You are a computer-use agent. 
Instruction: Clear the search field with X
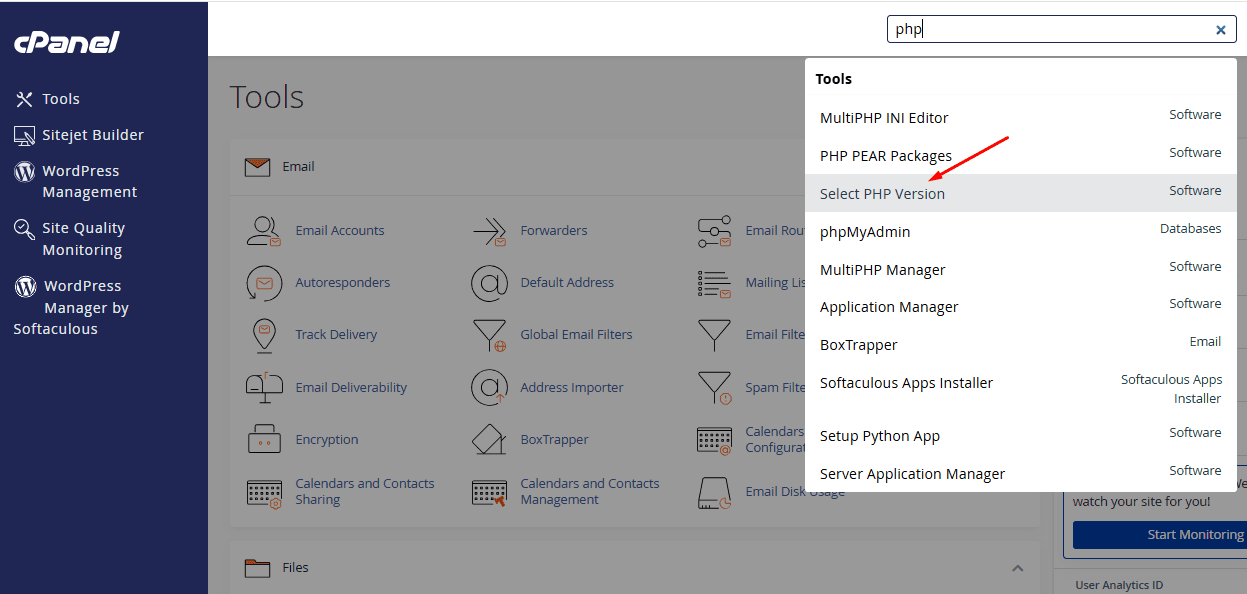pos(1220,30)
